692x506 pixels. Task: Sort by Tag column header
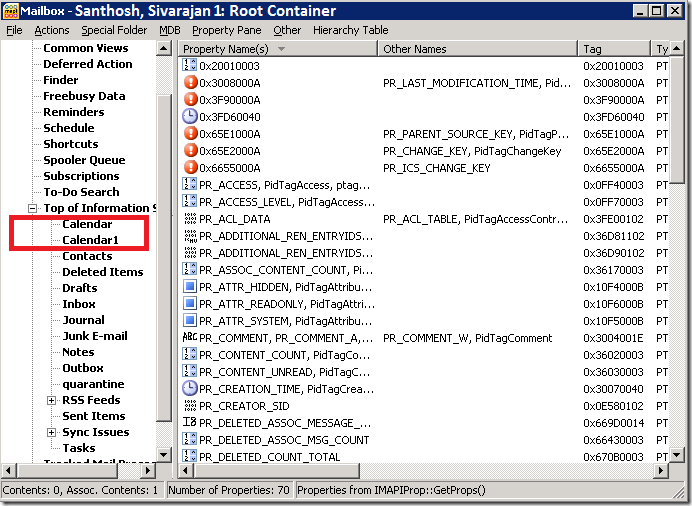[x=614, y=49]
